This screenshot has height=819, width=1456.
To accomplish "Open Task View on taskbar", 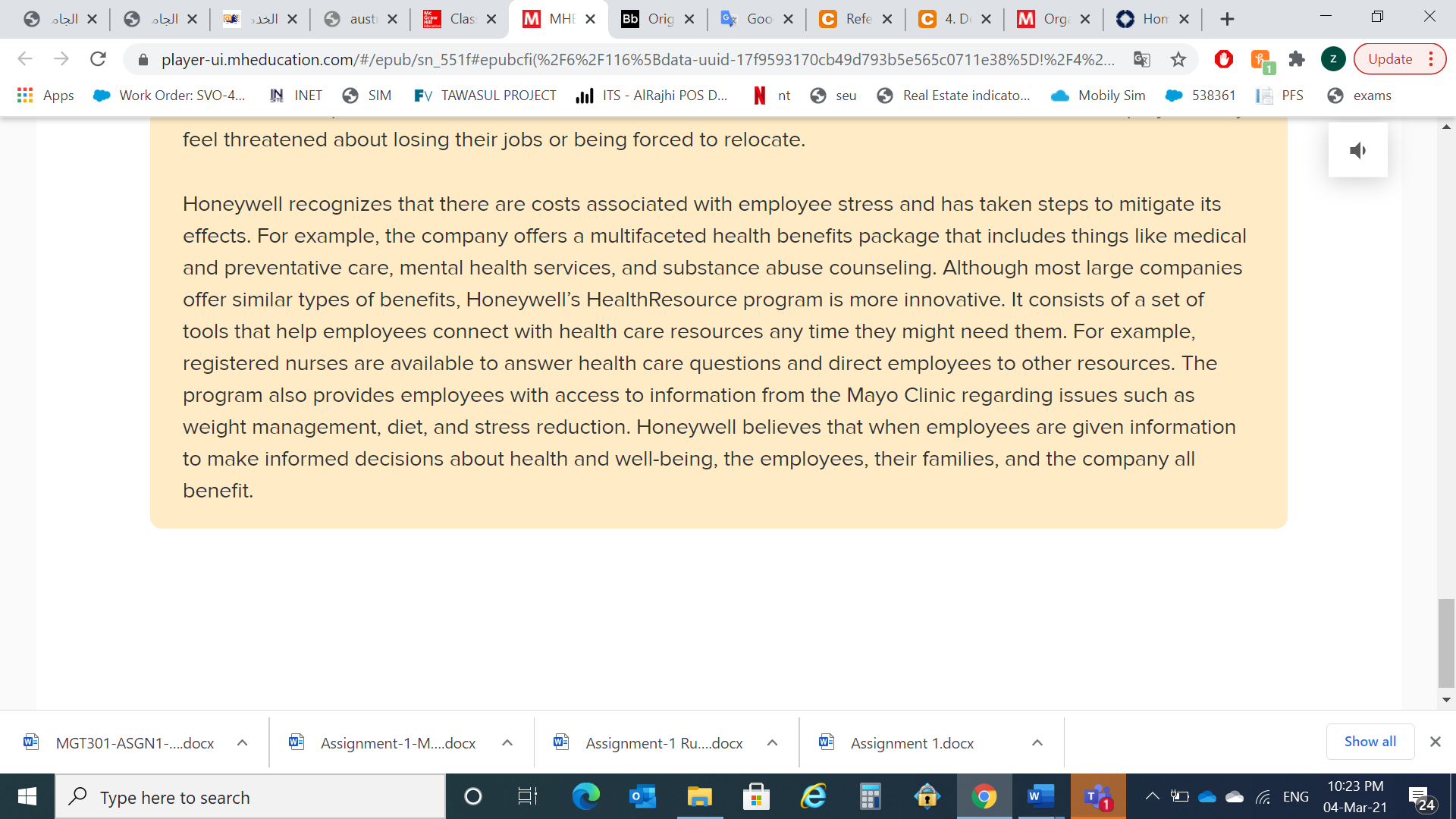I will tap(527, 796).
